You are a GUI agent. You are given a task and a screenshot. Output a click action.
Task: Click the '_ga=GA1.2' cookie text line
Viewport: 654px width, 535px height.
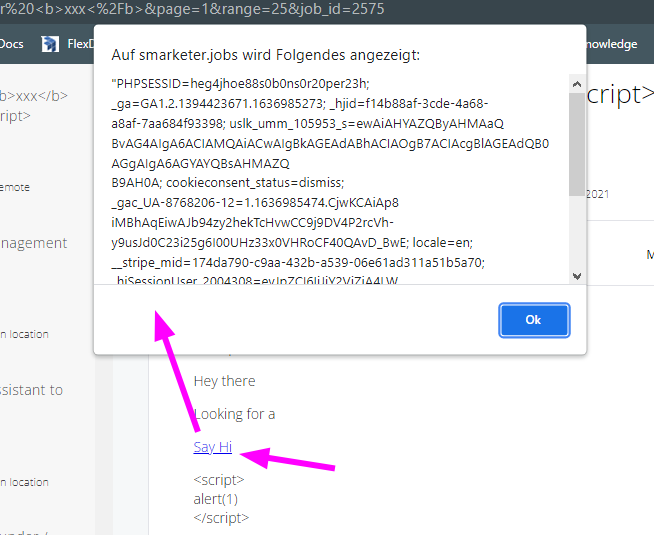(300, 103)
